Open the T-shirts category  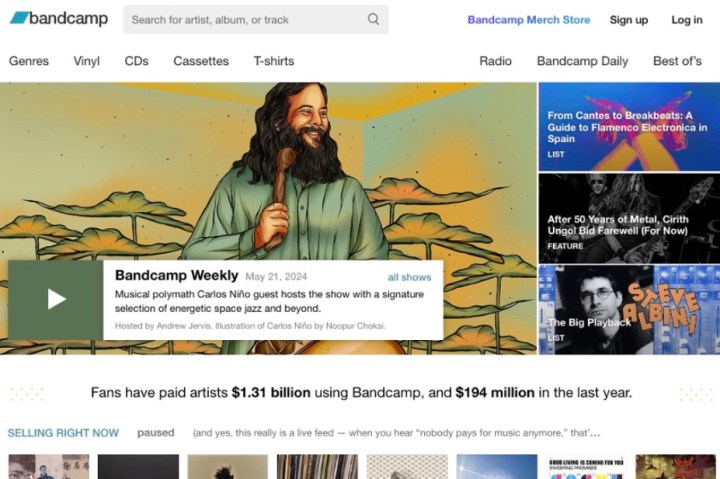click(274, 61)
